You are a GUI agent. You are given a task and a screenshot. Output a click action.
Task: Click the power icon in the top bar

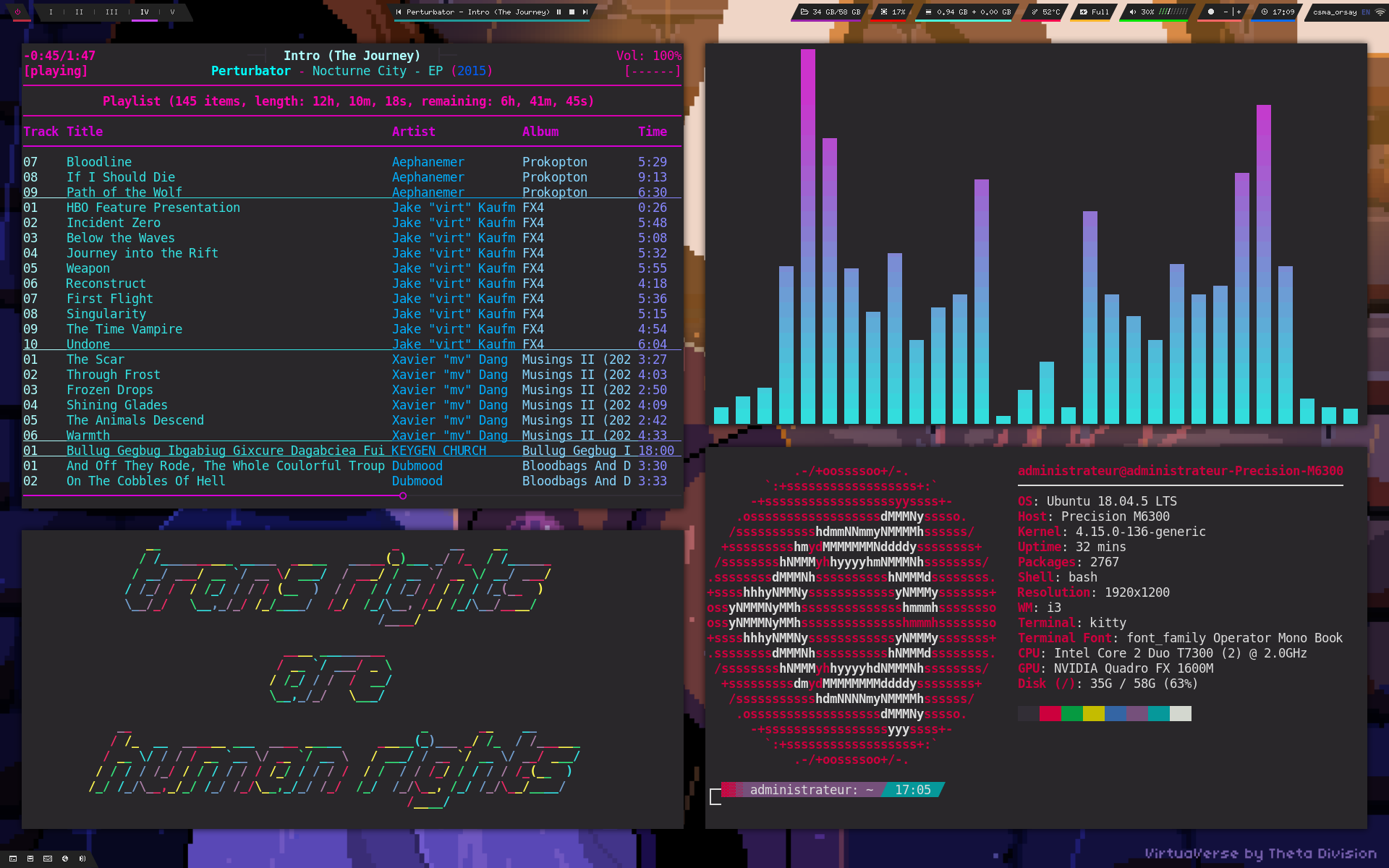[x=18, y=12]
